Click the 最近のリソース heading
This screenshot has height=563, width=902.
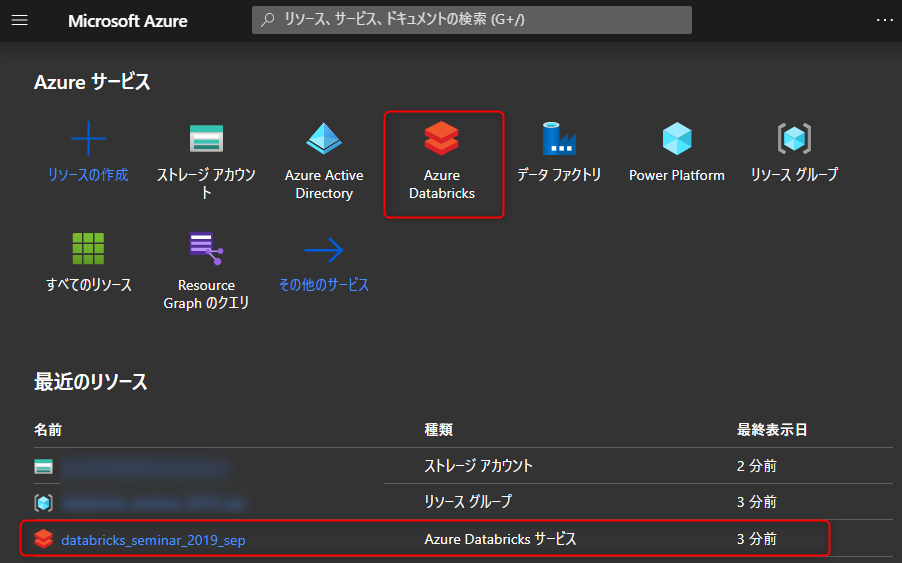pyautogui.click(x=91, y=382)
